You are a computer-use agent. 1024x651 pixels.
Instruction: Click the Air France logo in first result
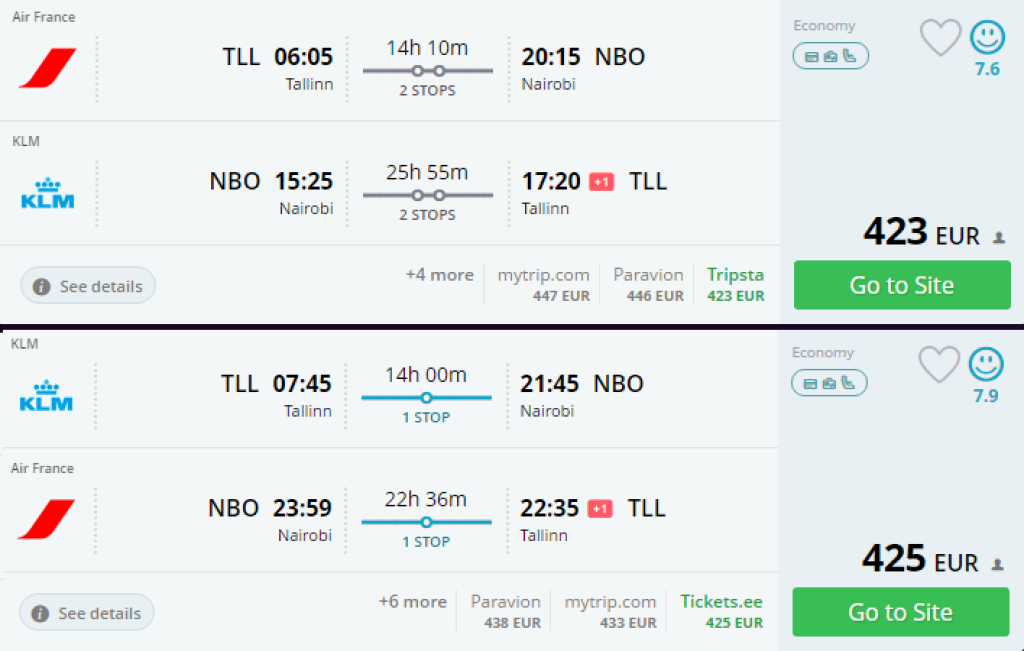(48, 68)
